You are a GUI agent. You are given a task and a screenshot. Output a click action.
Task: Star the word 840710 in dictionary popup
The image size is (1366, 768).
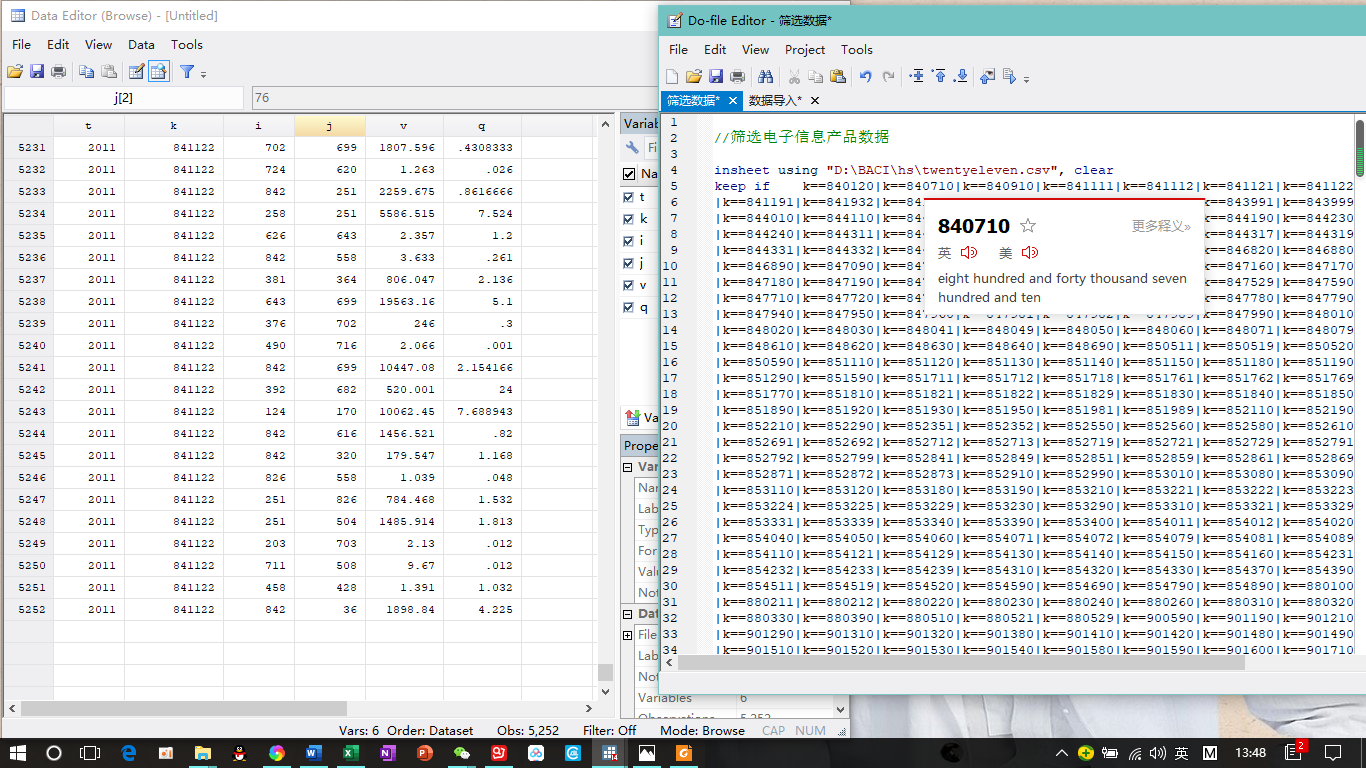(1028, 226)
